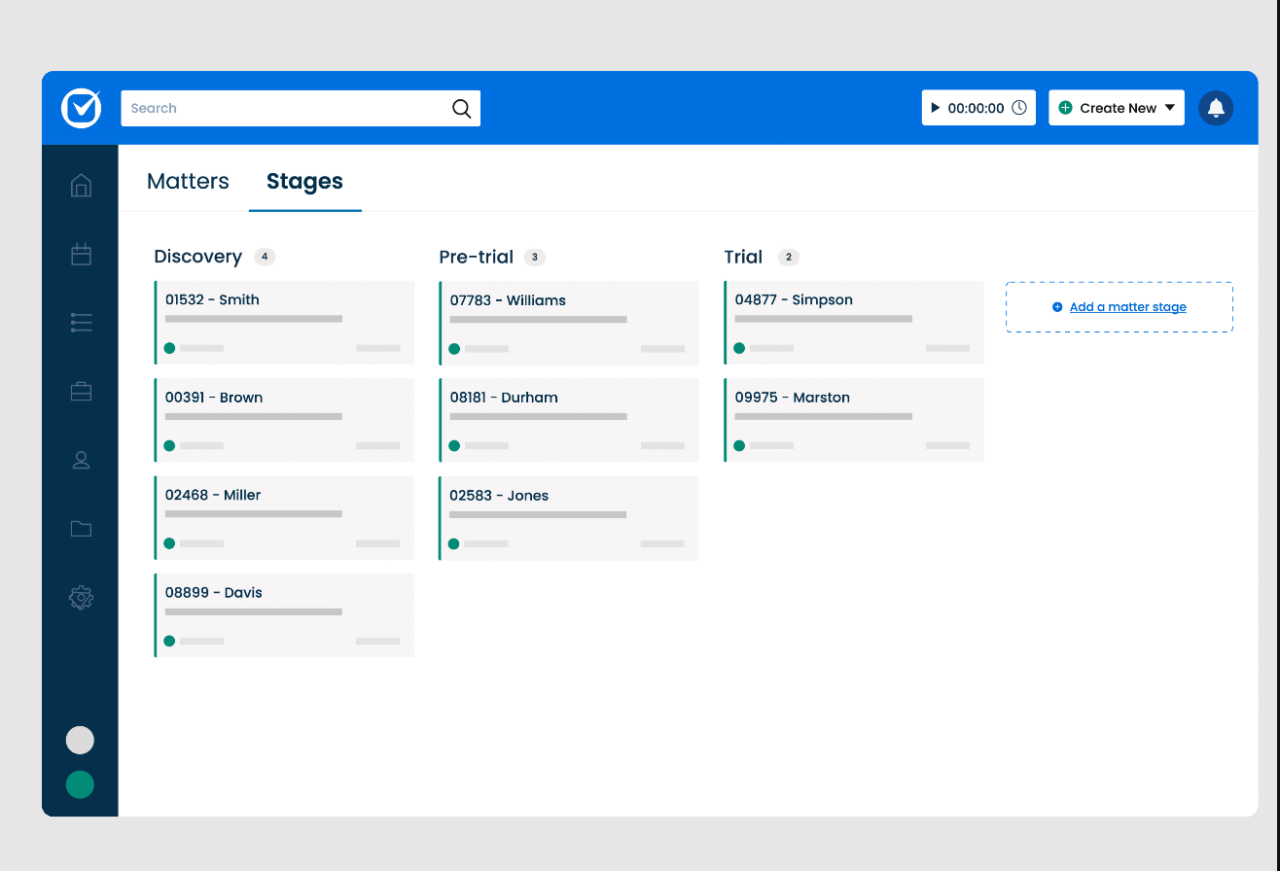Open the Documents folder sidebar icon

click(x=81, y=529)
